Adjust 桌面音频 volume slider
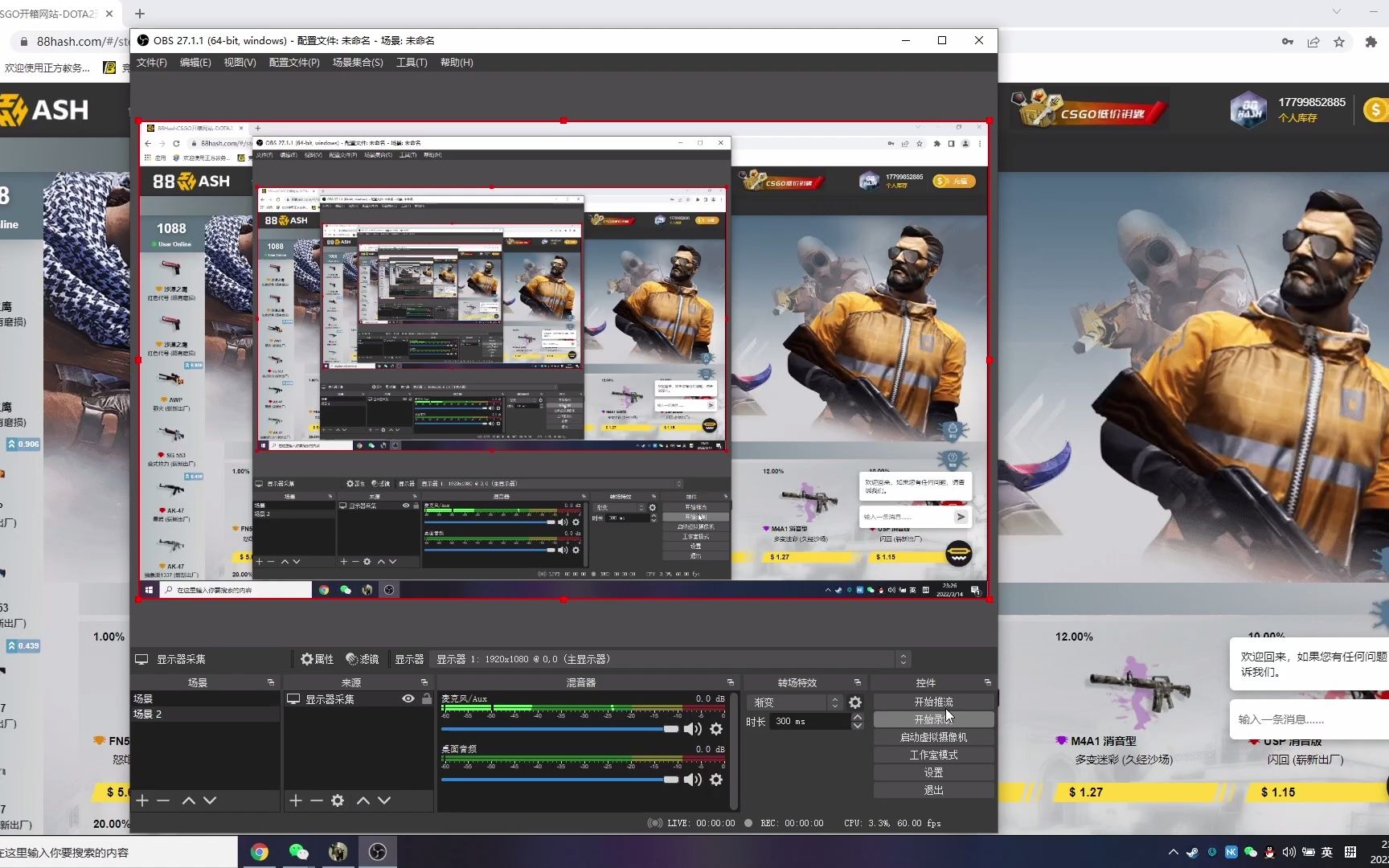Viewport: 1389px width, 868px height. coord(560,780)
